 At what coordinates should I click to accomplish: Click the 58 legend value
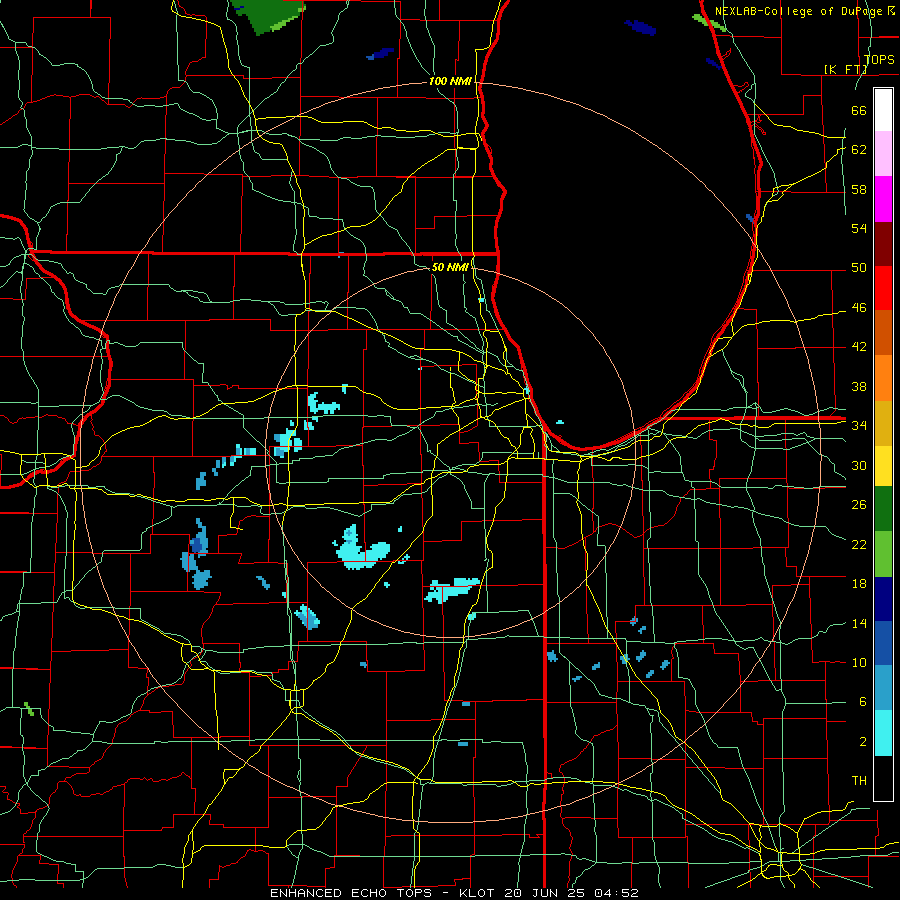pos(859,189)
